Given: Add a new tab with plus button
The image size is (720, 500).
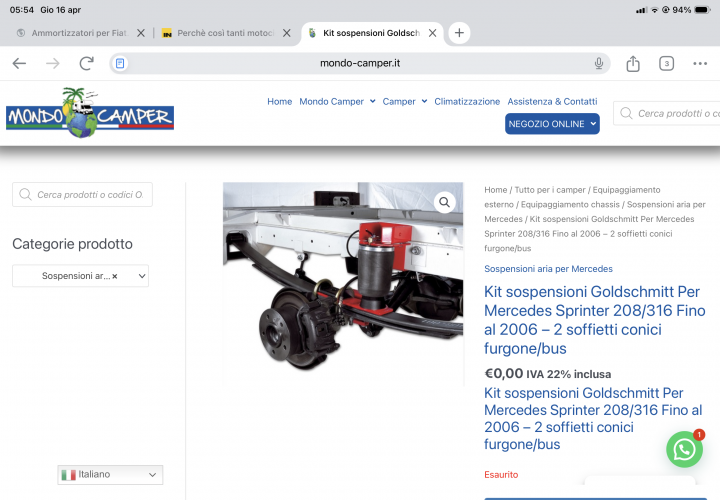Looking at the screenshot, I should point(459,32).
